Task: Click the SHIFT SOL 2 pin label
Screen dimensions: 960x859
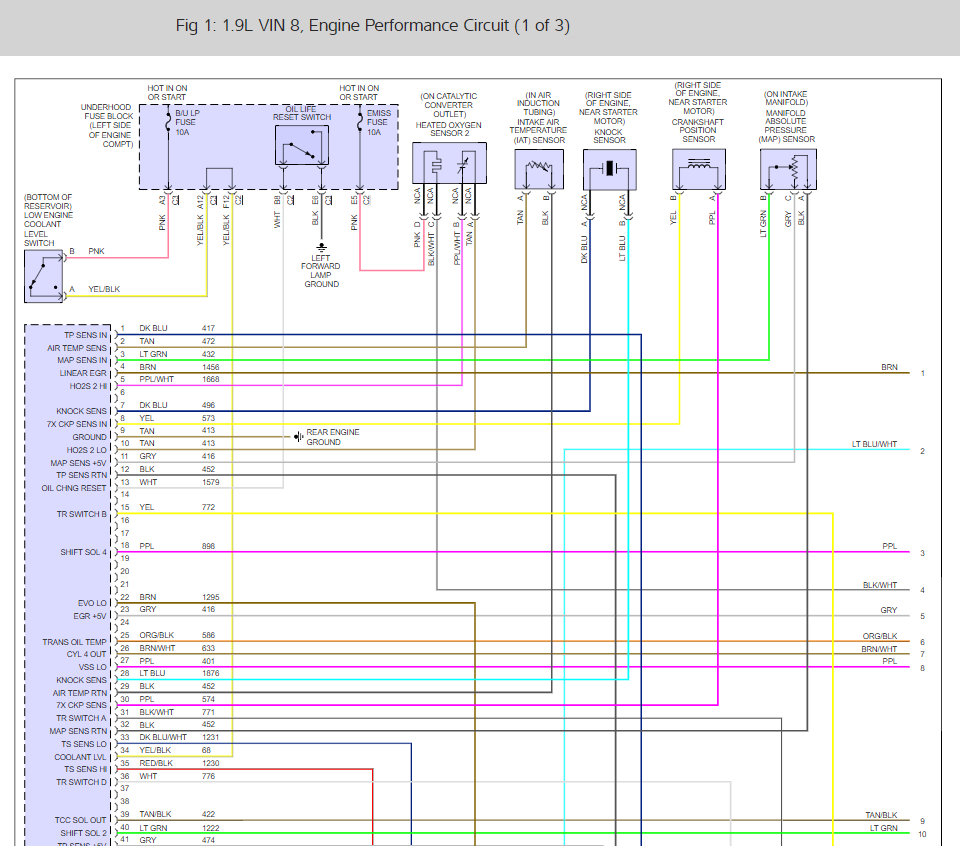Action: (x=83, y=833)
